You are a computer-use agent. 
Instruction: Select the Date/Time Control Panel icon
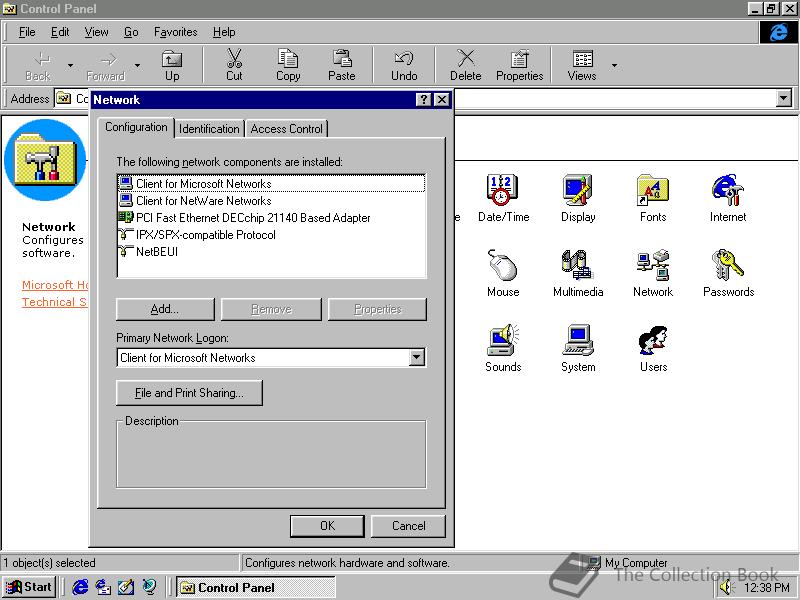coord(503,198)
